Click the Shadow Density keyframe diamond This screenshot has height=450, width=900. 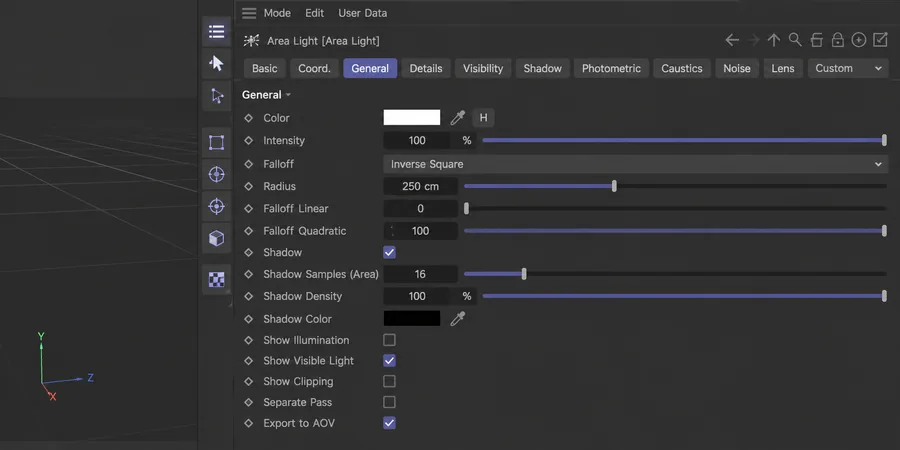tap(249, 296)
